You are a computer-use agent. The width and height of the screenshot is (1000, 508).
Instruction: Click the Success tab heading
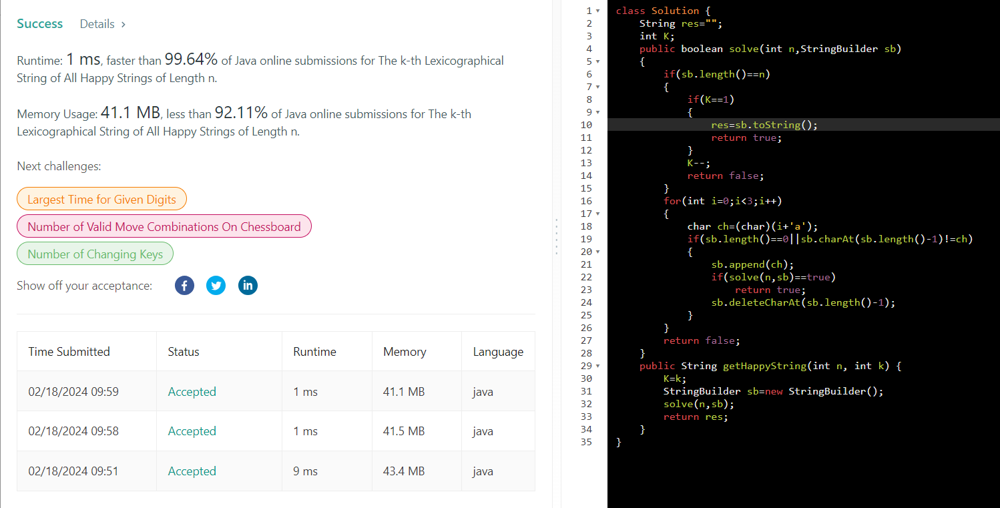click(40, 23)
